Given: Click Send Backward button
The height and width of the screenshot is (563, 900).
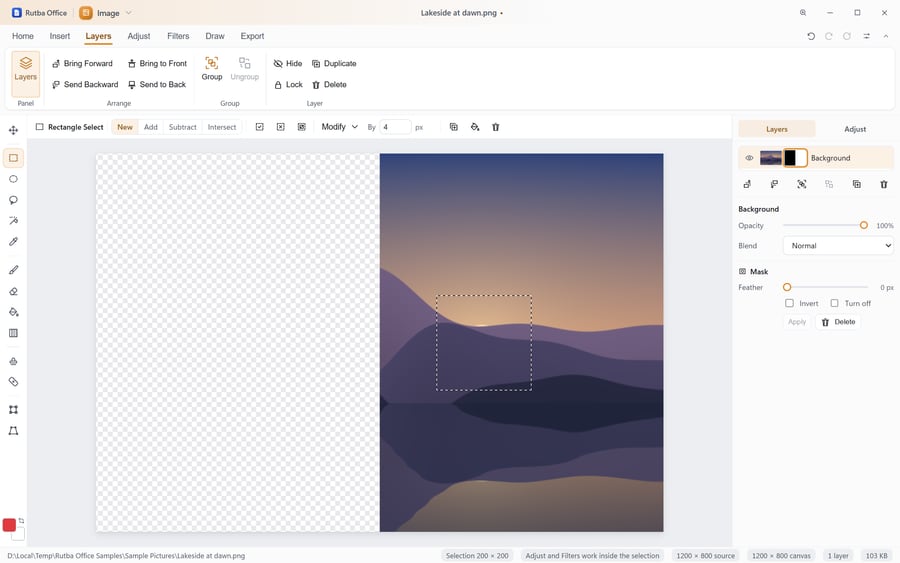Looking at the screenshot, I should (85, 84).
